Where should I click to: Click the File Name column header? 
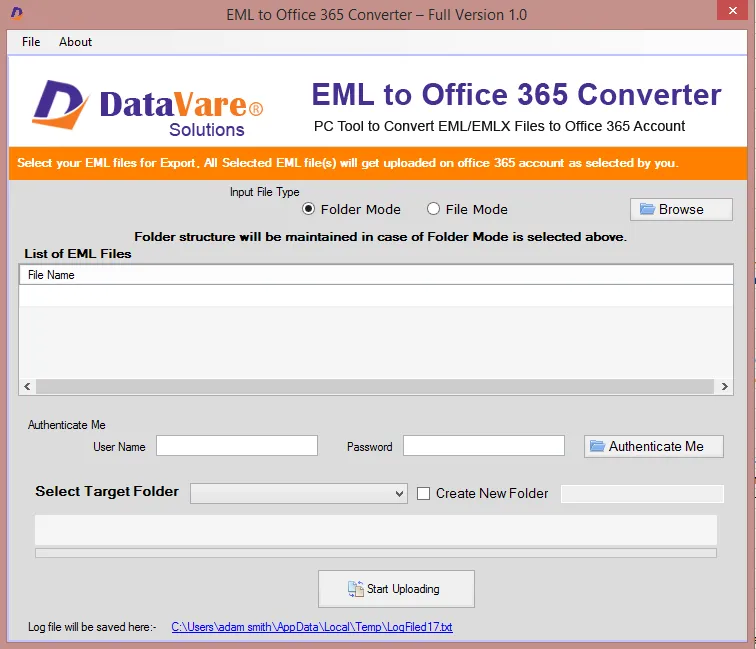376,275
